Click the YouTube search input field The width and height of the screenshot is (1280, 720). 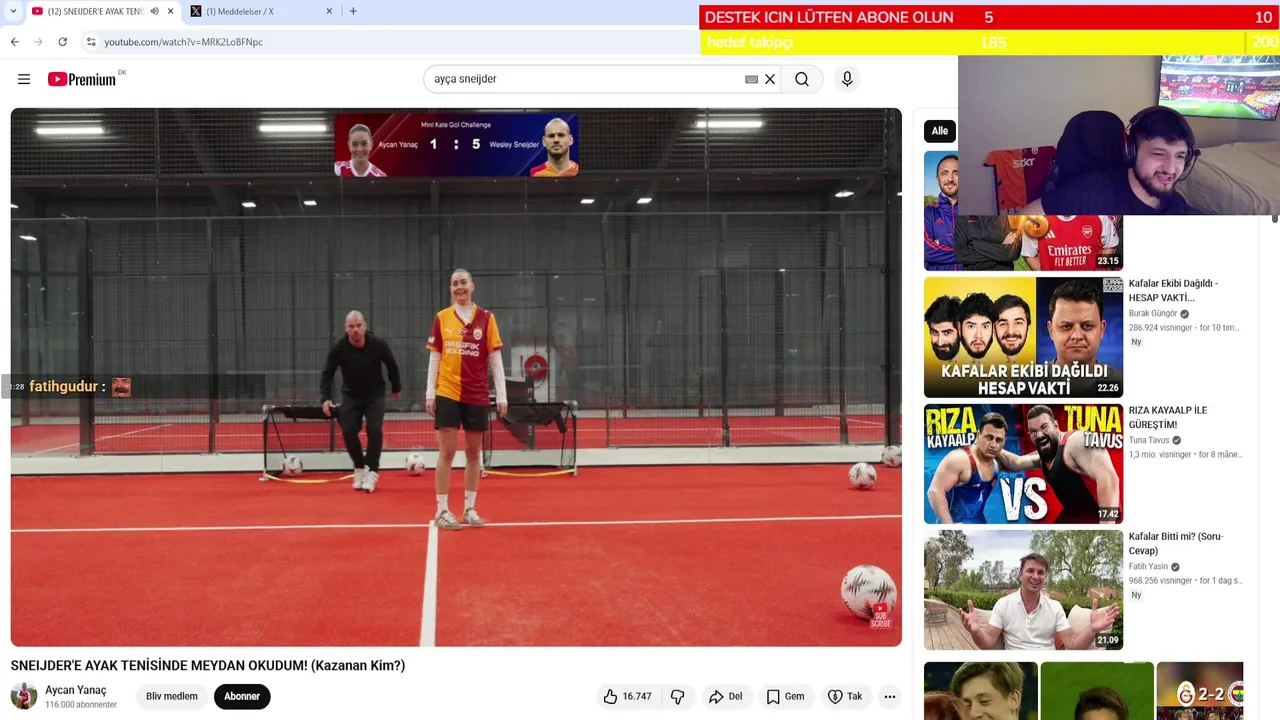pos(587,79)
